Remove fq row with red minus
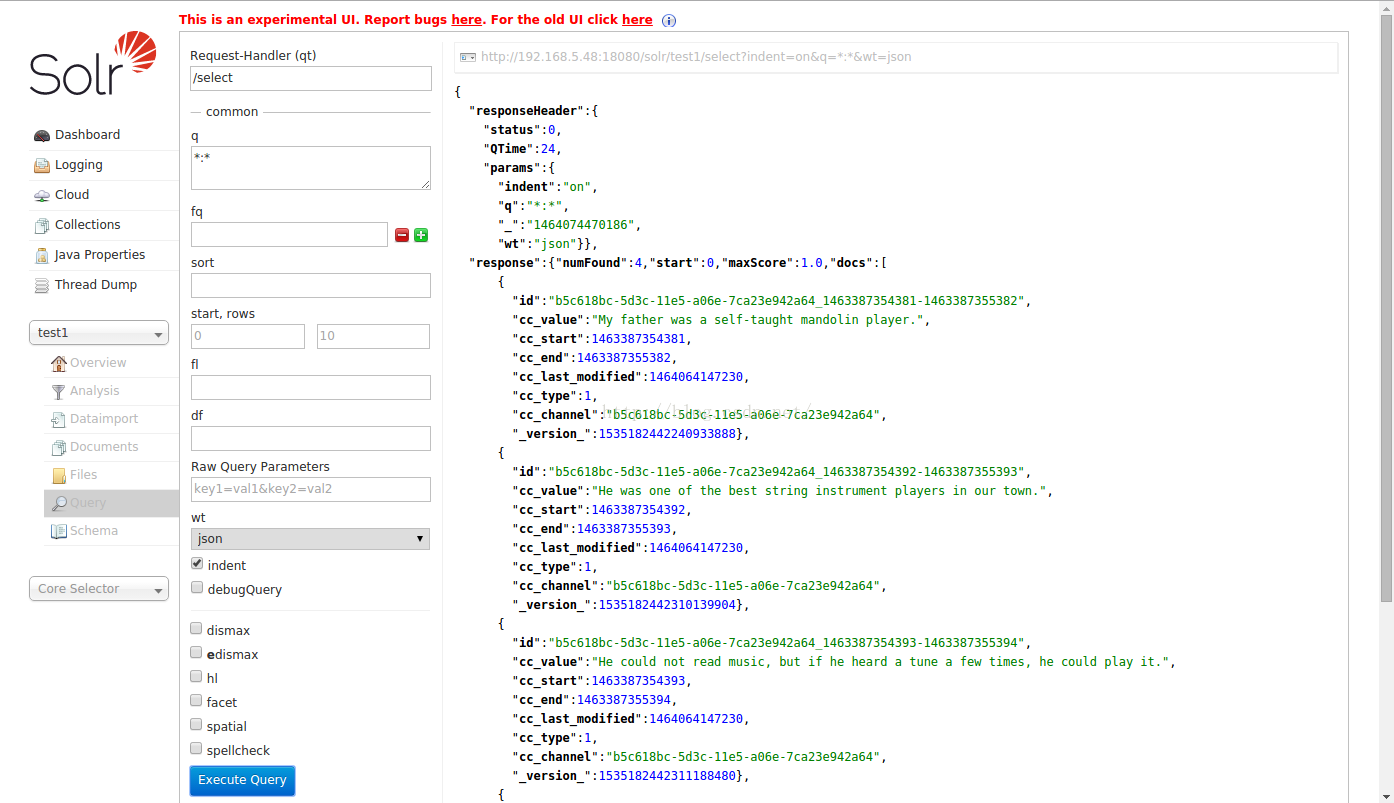1394x803 pixels. pyautogui.click(x=402, y=235)
